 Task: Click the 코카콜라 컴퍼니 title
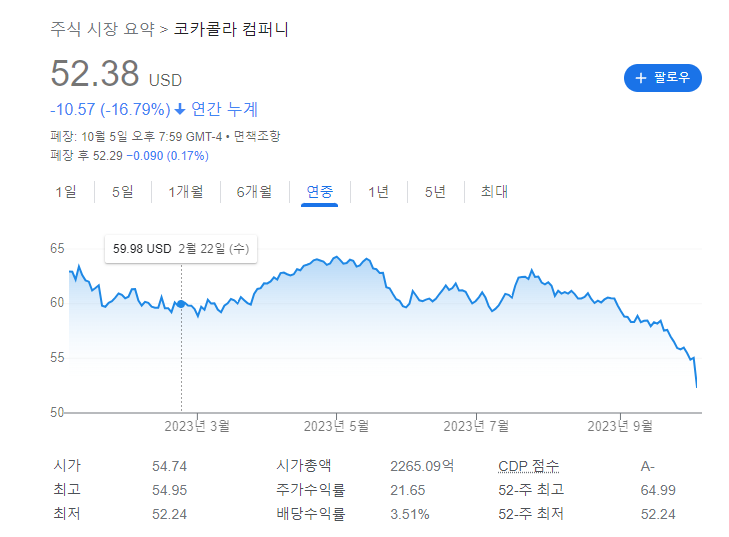pyautogui.click(x=231, y=29)
